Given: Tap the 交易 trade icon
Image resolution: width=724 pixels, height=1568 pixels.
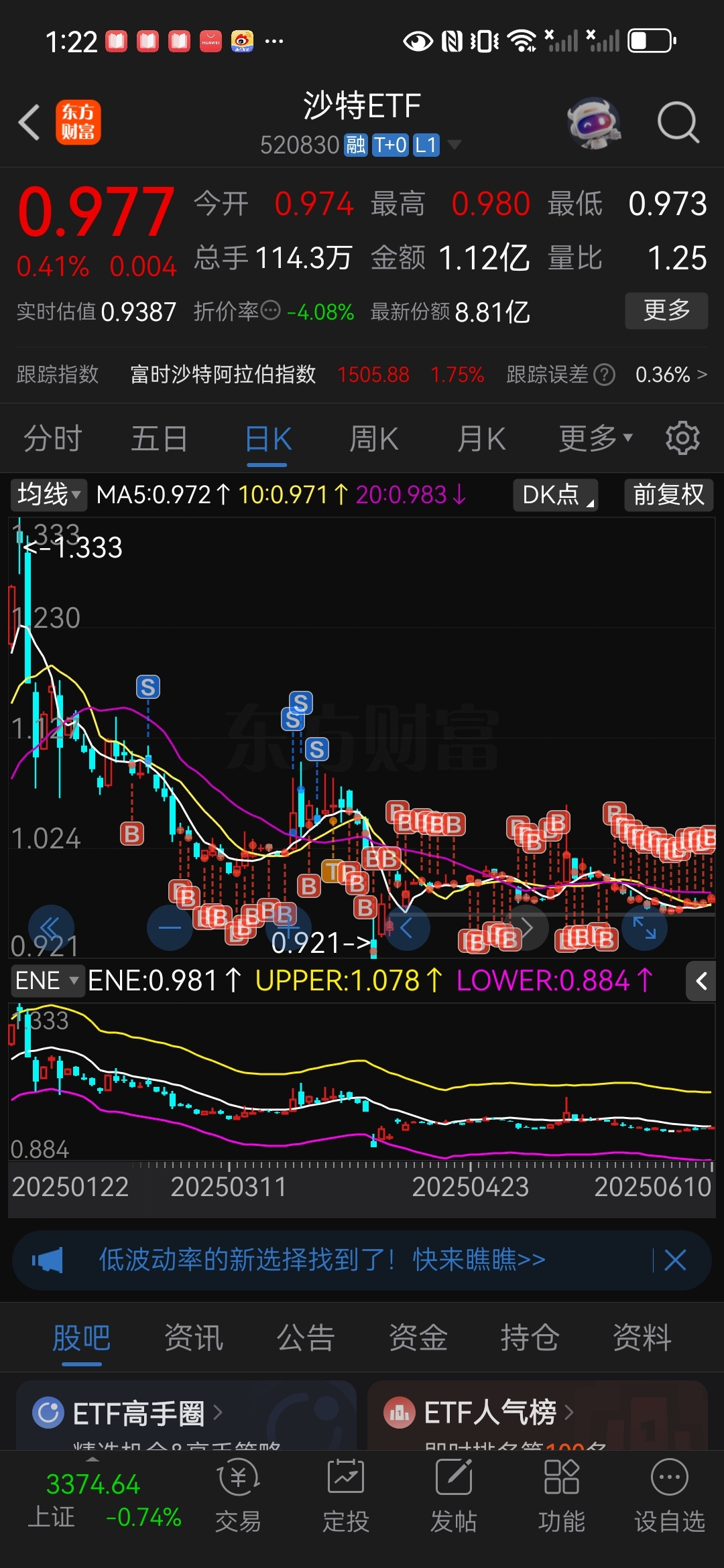Looking at the screenshot, I should (x=238, y=1477).
